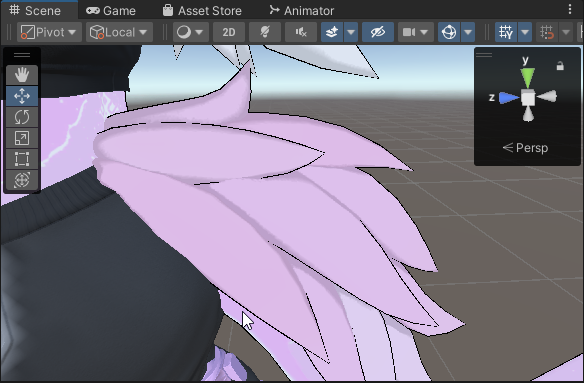Toggle hidden objects visibility eye

(x=378, y=32)
